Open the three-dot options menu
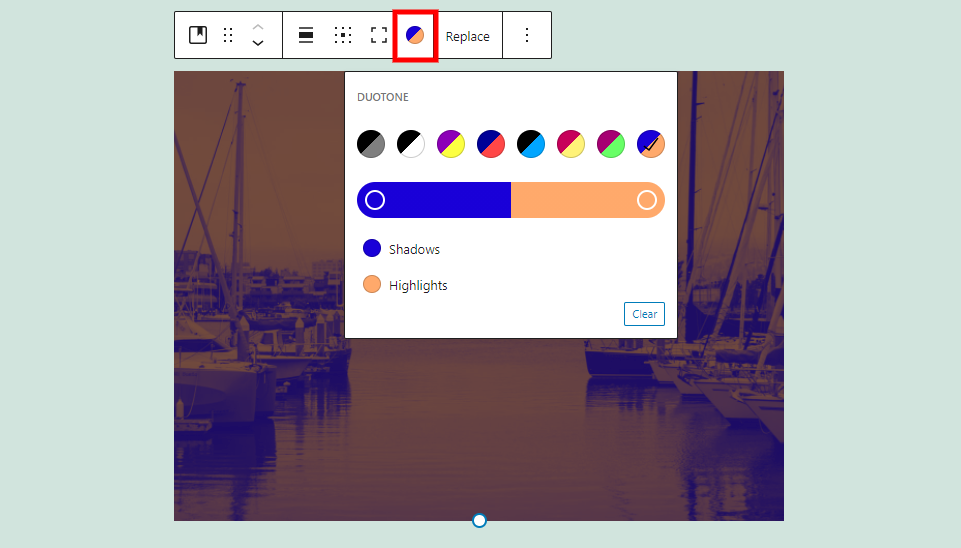961x548 pixels. click(x=527, y=35)
